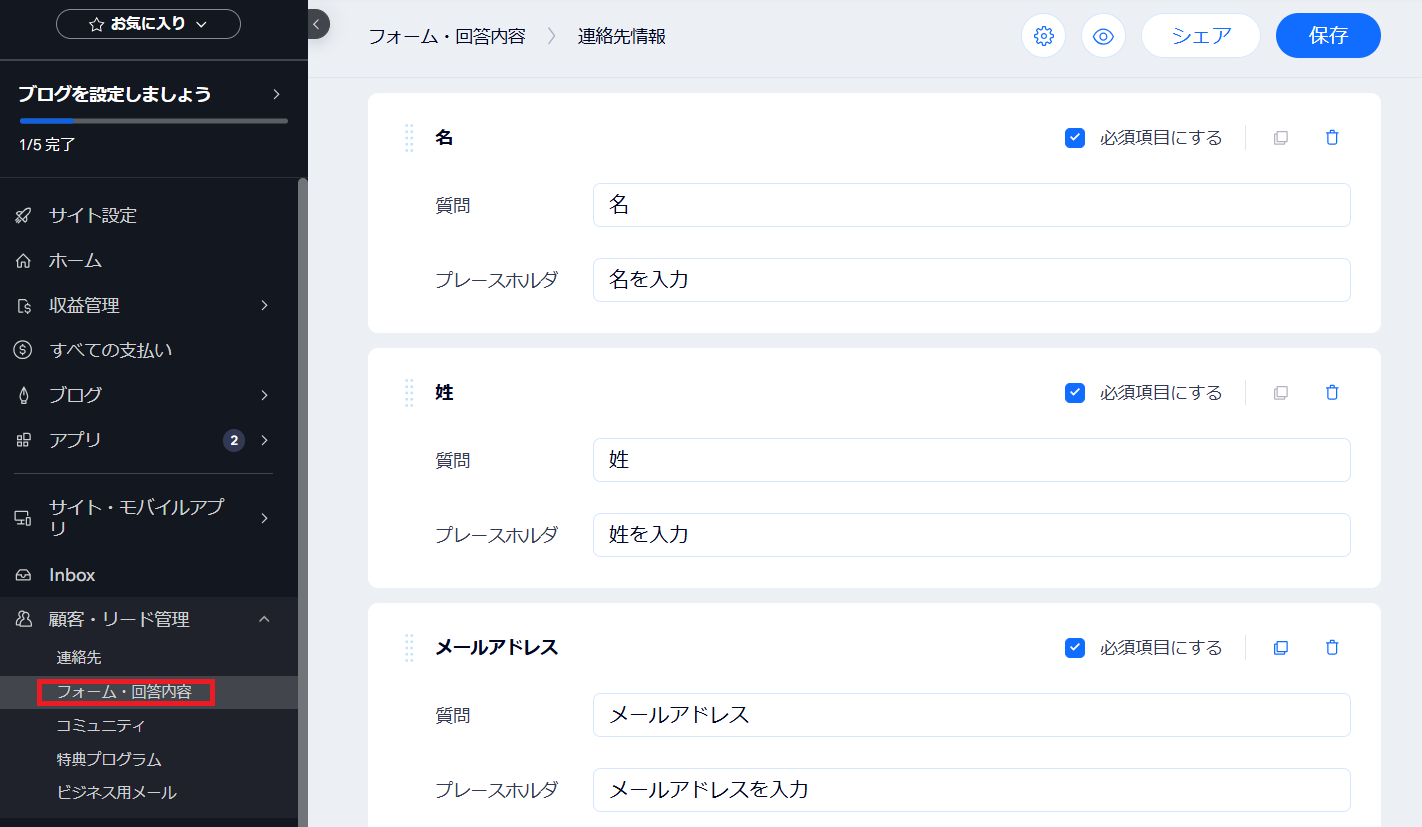Click the preview eye icon
The width and height of the screenshot is (1422, 827).
1103,36
